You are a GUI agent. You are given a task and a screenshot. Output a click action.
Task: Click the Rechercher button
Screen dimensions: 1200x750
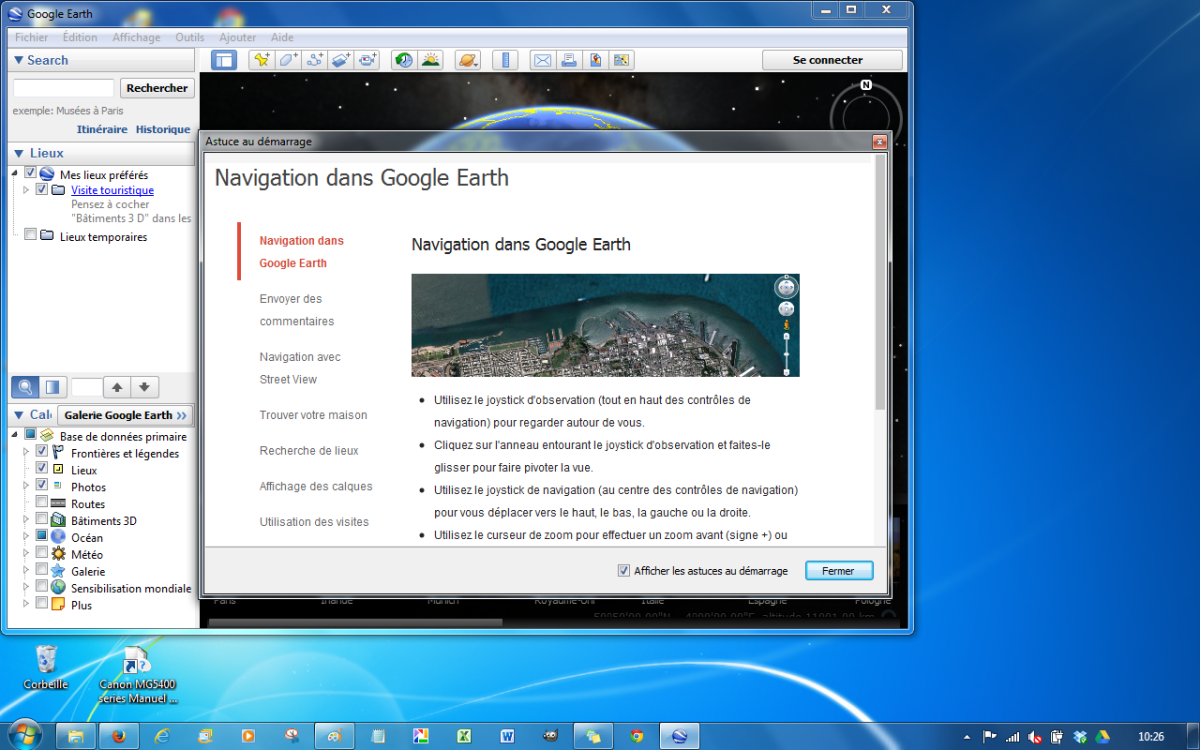pos(157,88)
